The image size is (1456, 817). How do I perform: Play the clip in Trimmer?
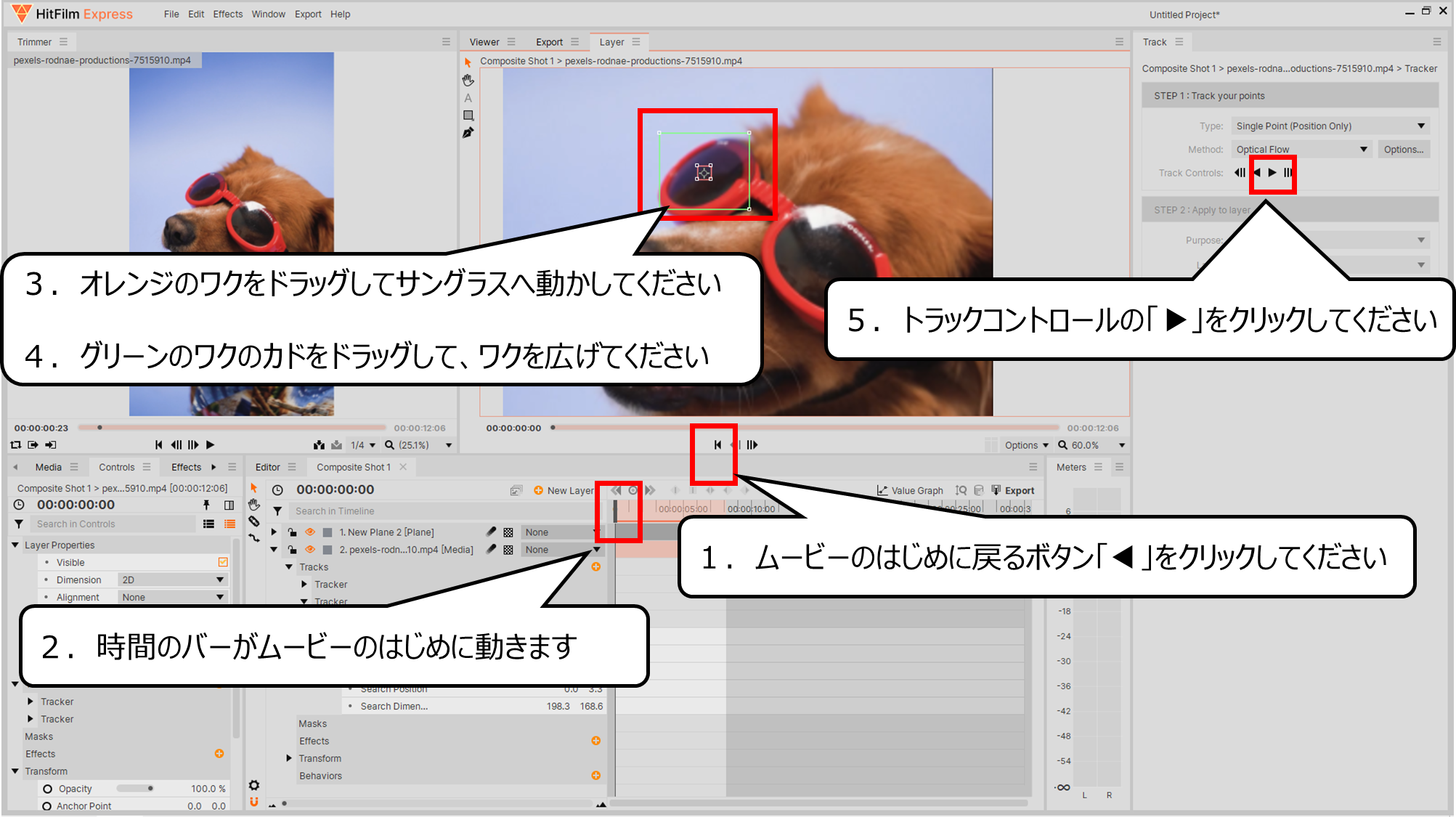tap(211, 444)
